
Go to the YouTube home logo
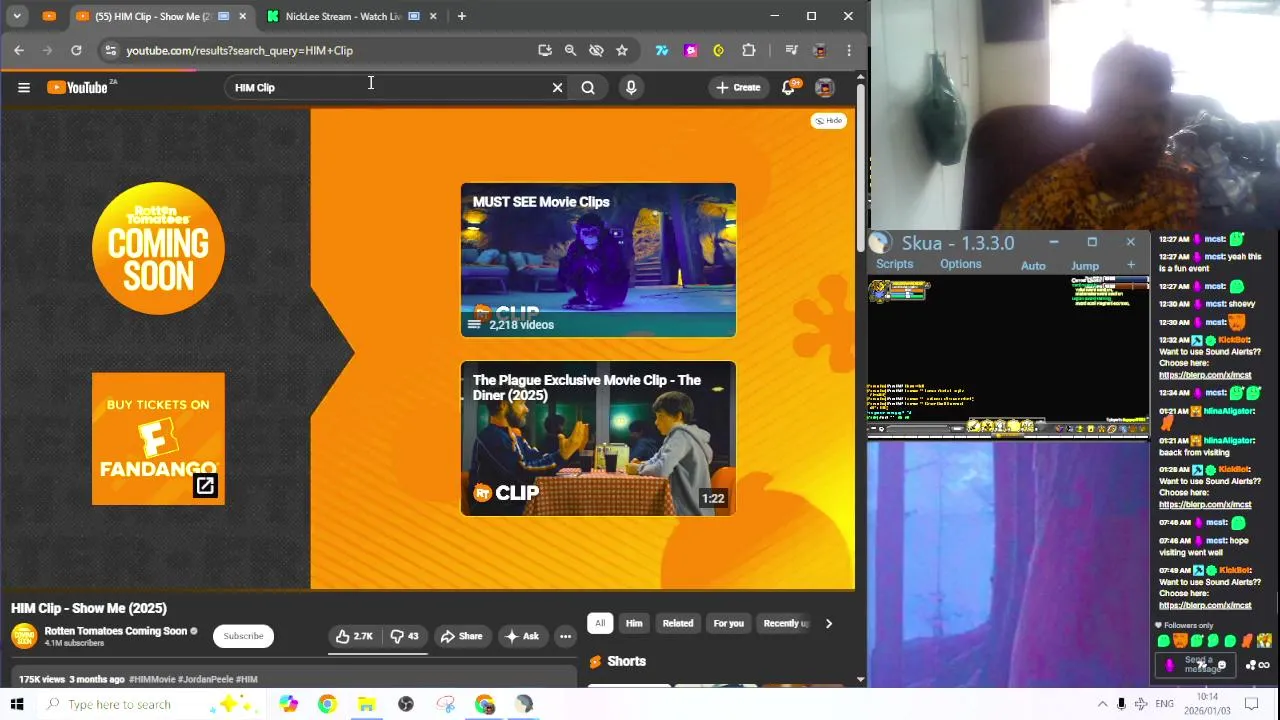click(77, 88)
